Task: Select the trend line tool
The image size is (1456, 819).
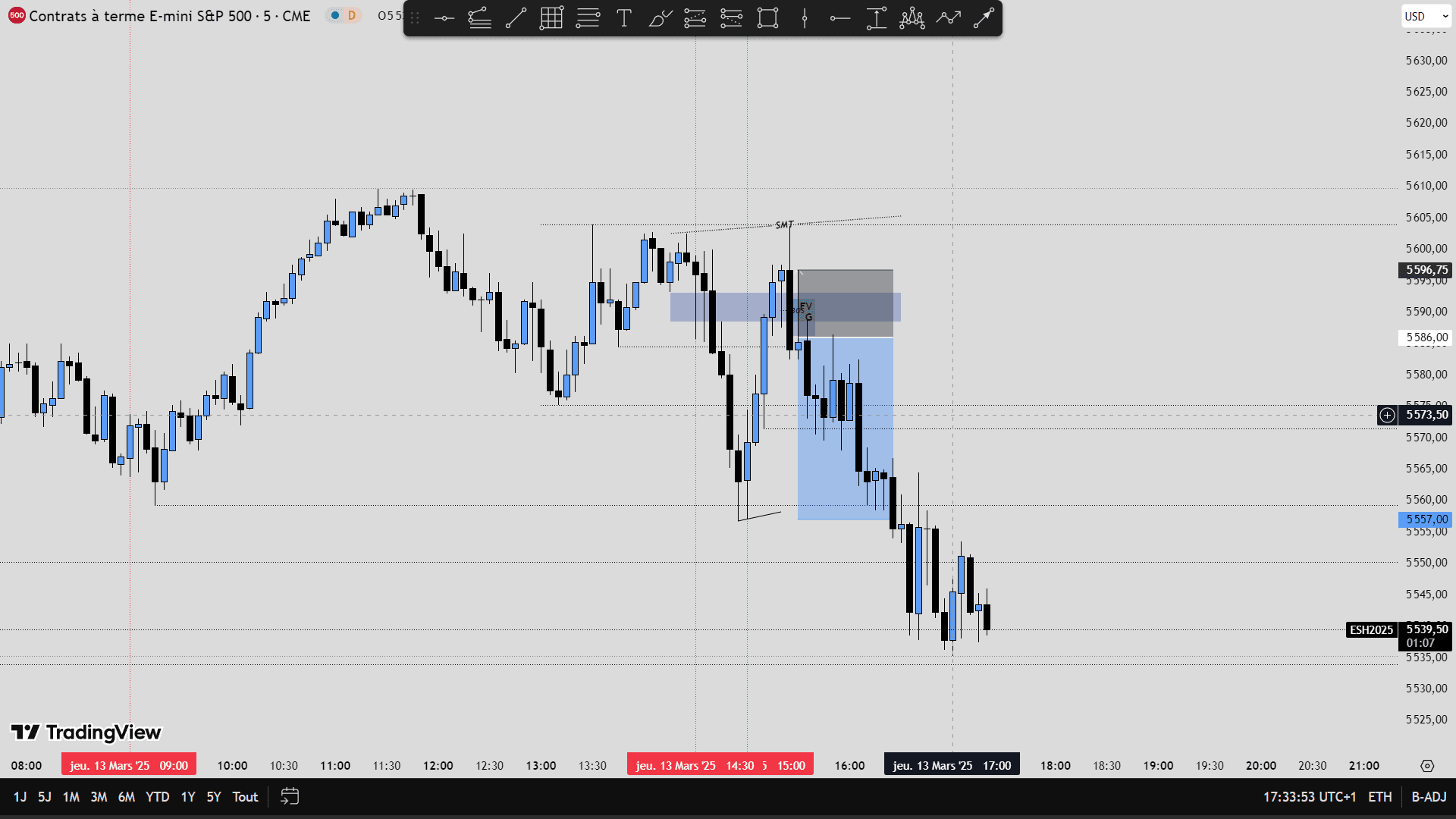Action: 516,18
